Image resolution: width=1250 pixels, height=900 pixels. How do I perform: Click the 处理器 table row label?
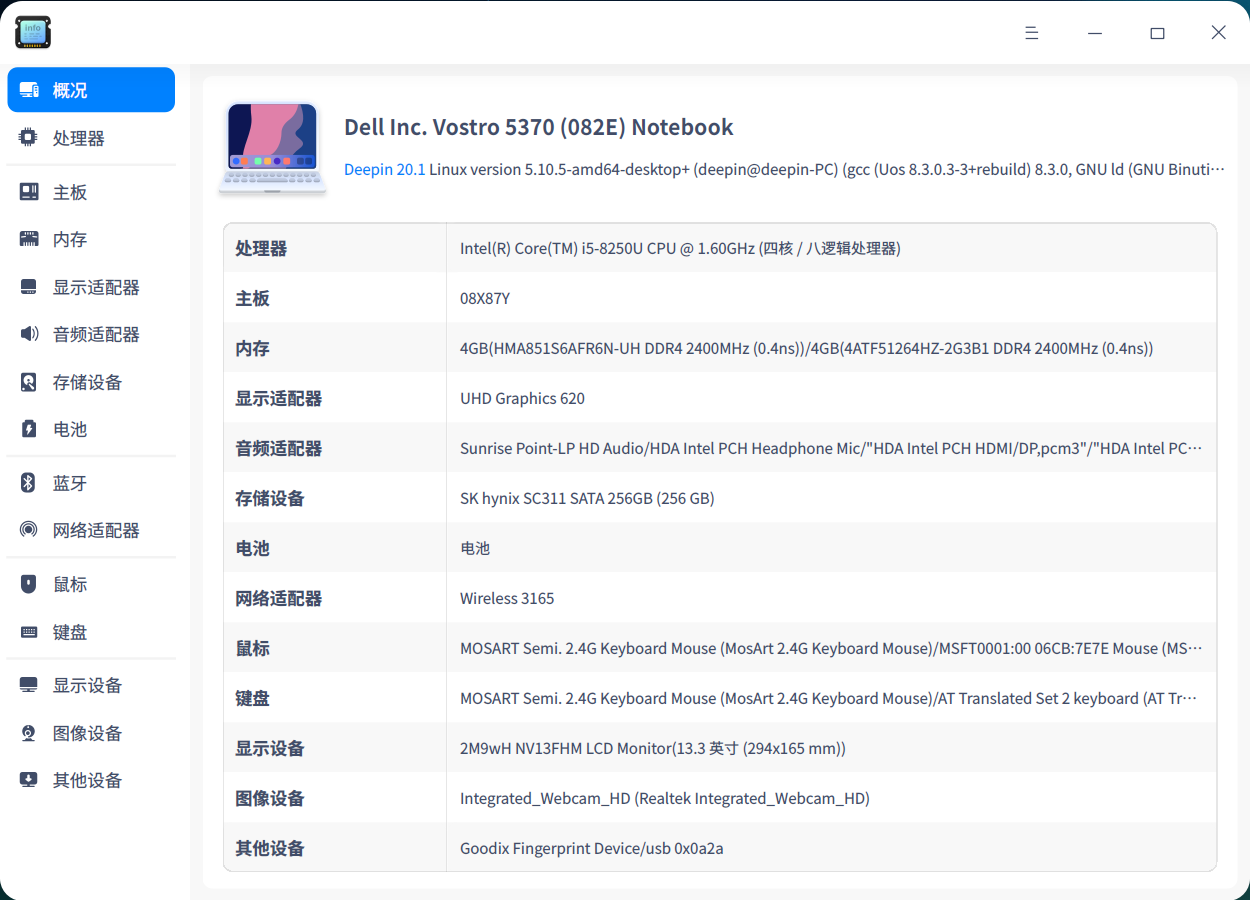261,248
